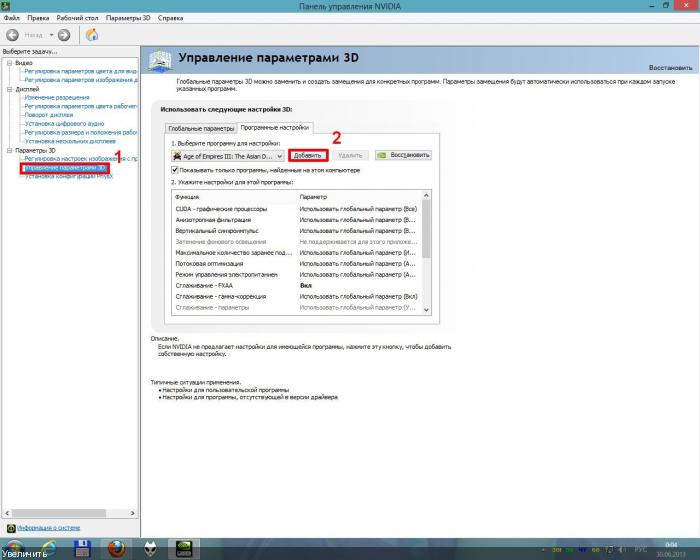Select Сглаживание - гамма-коррекция row
700x560 pixels.
(x=296, y=297)
